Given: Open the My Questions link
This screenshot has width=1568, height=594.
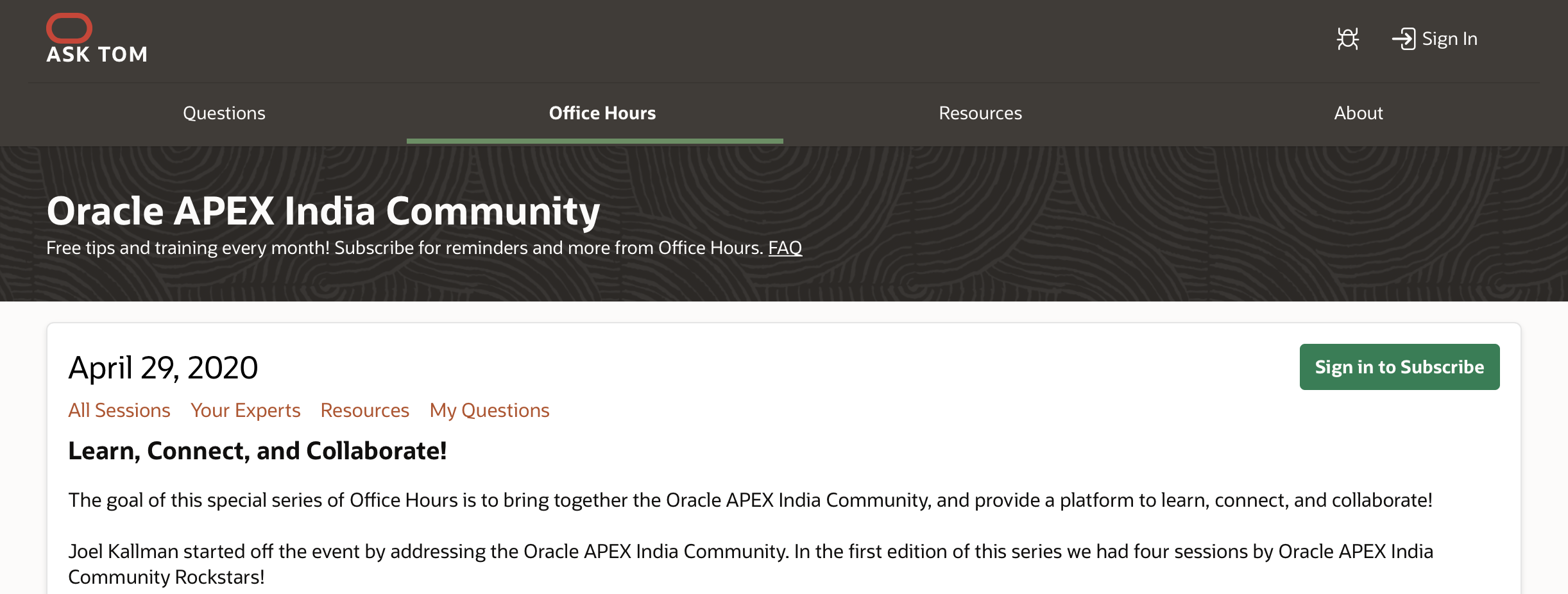Looking at the screenshot, I should tap(489, 411).
